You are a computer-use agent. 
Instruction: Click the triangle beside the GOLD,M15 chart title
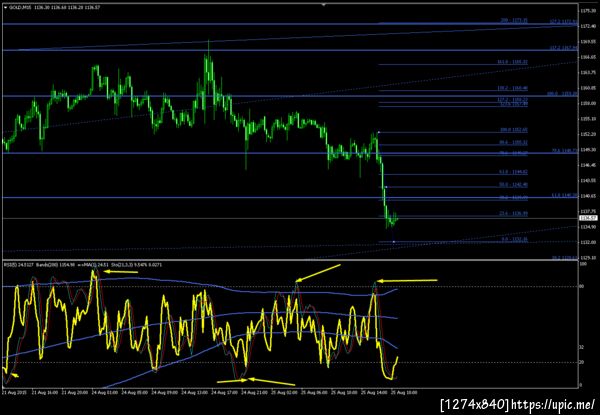[x=5, y=7]
